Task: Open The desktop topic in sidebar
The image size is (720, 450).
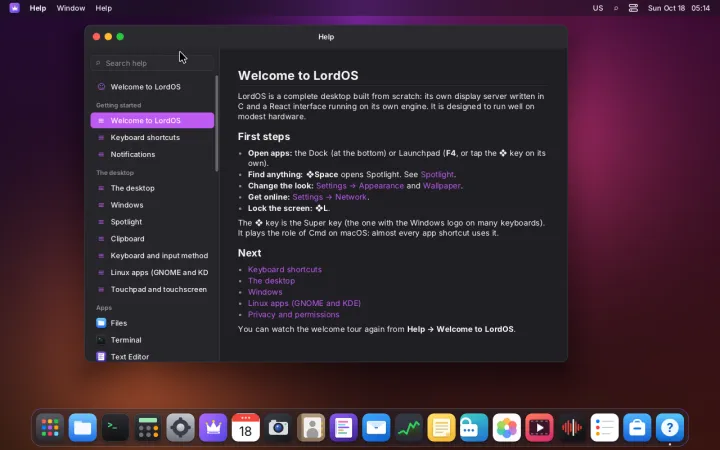Action: coord(152,188)
